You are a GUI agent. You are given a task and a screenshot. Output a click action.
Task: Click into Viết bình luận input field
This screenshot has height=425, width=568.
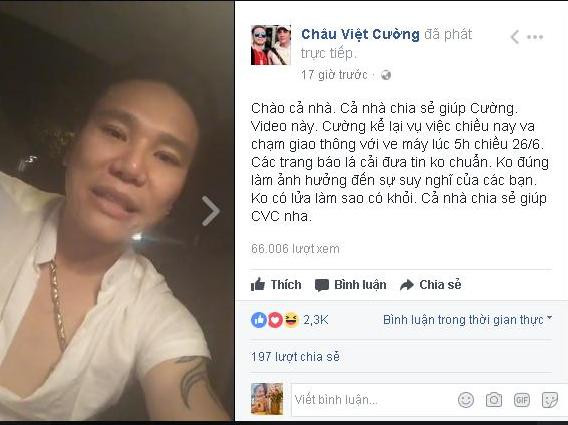click(x=373, y=400)
